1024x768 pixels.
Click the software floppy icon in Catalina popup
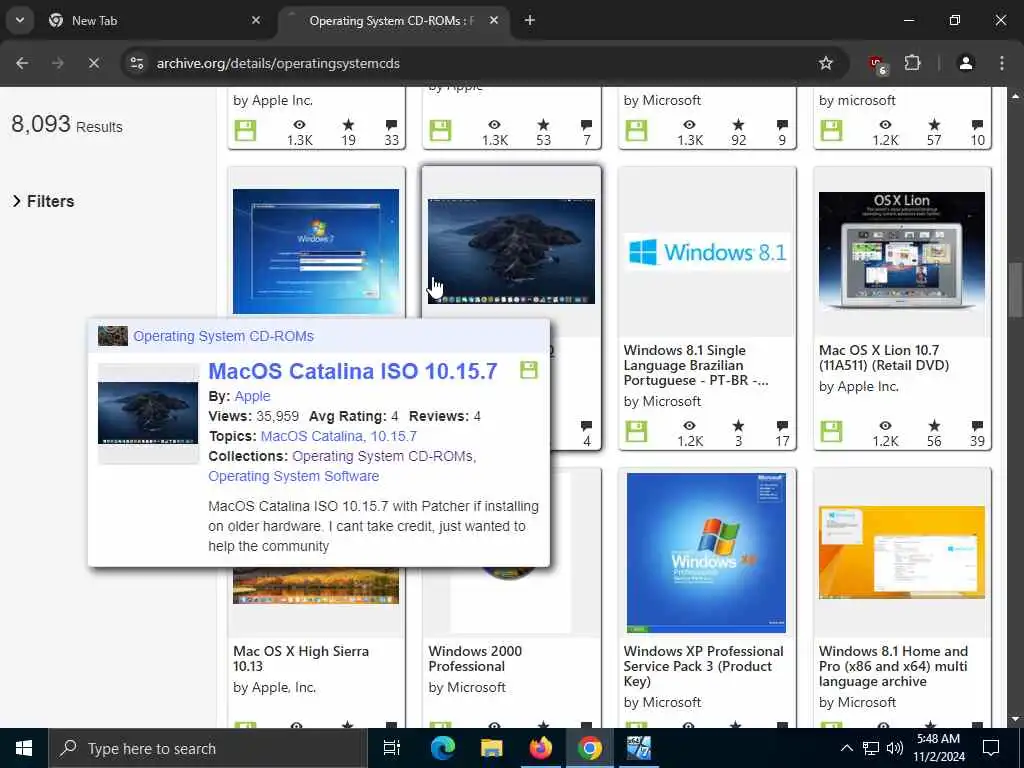click(x=528, y=370)
